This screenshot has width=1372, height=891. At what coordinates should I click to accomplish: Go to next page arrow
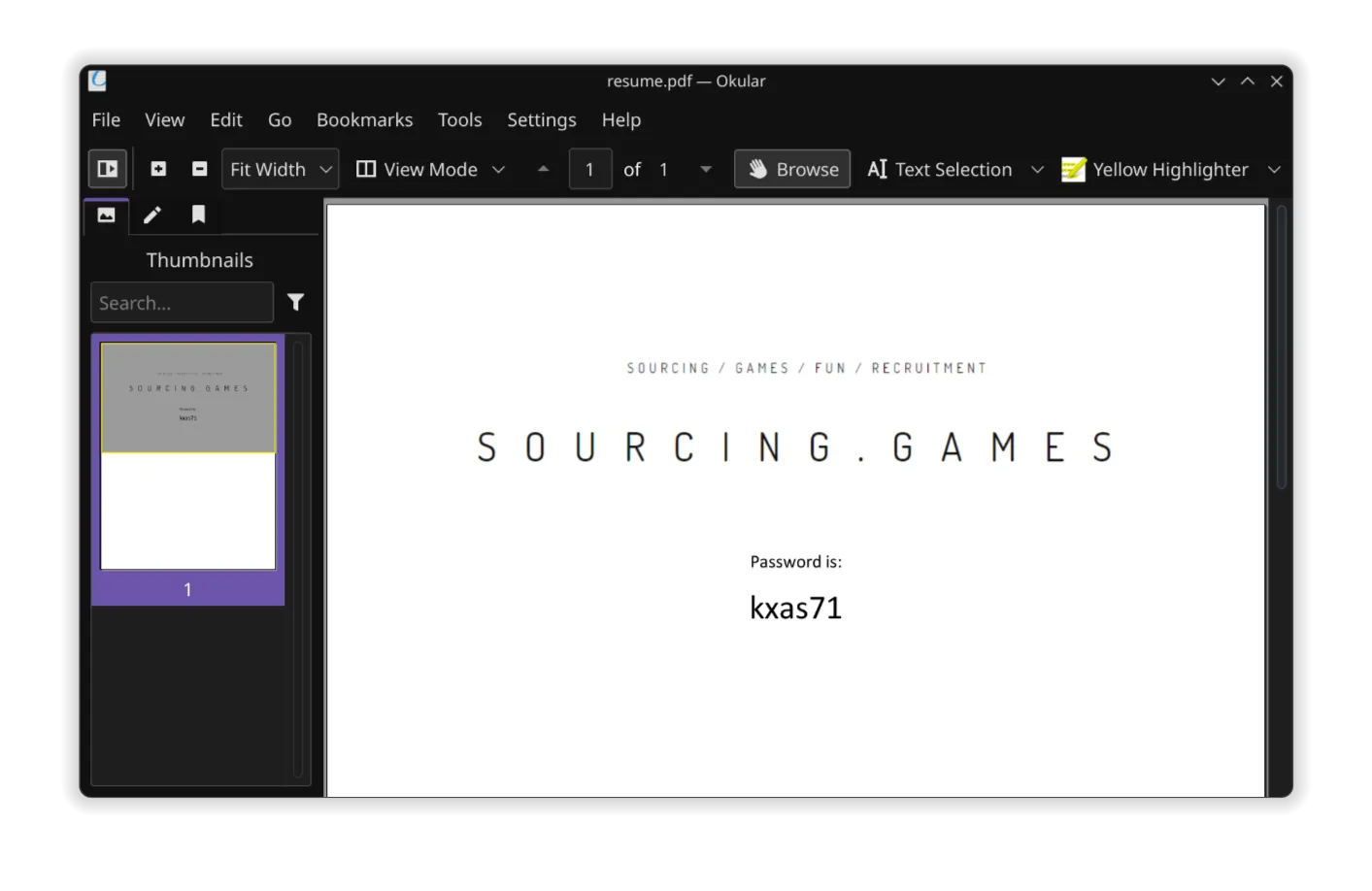(706, 169)
